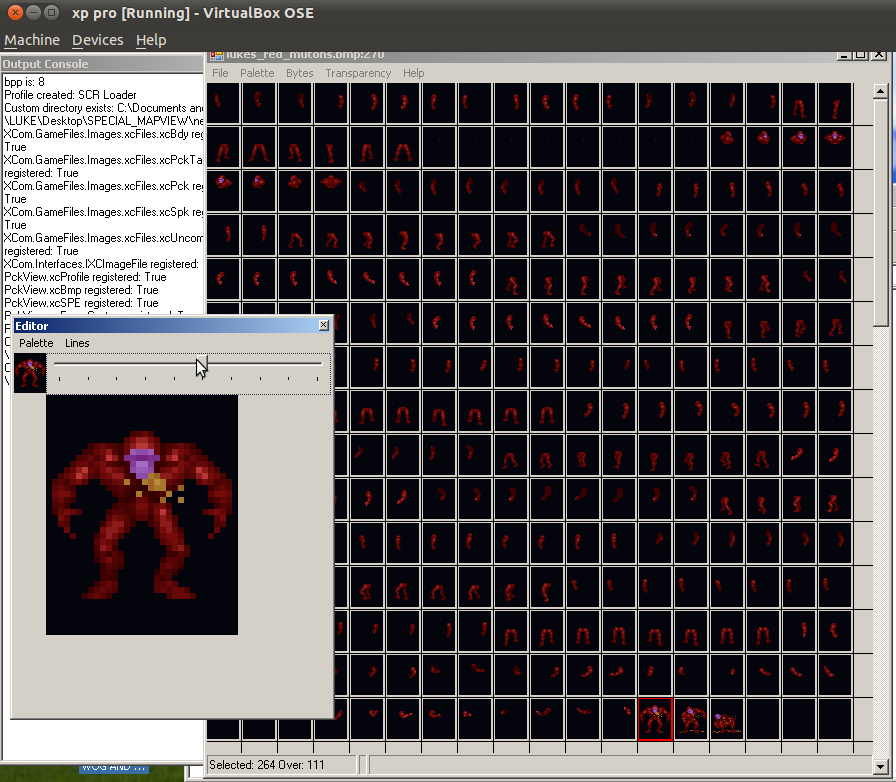Open PckView's Help menu
The height and width of the screenshot is (782, 896).
(x=413, y=73)
